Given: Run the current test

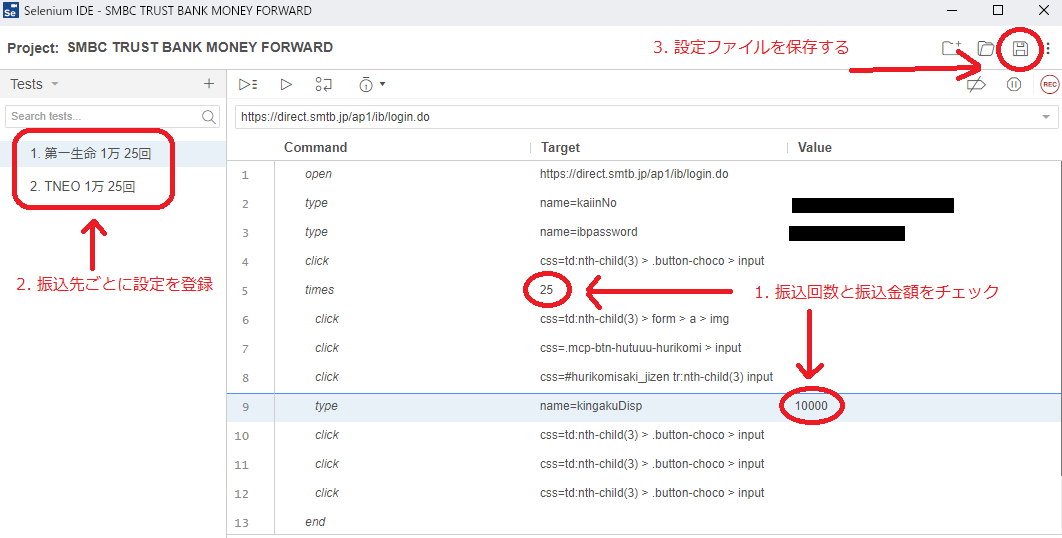Looking at the screenshot, I should pyautogui.click(x=286, y=85).
